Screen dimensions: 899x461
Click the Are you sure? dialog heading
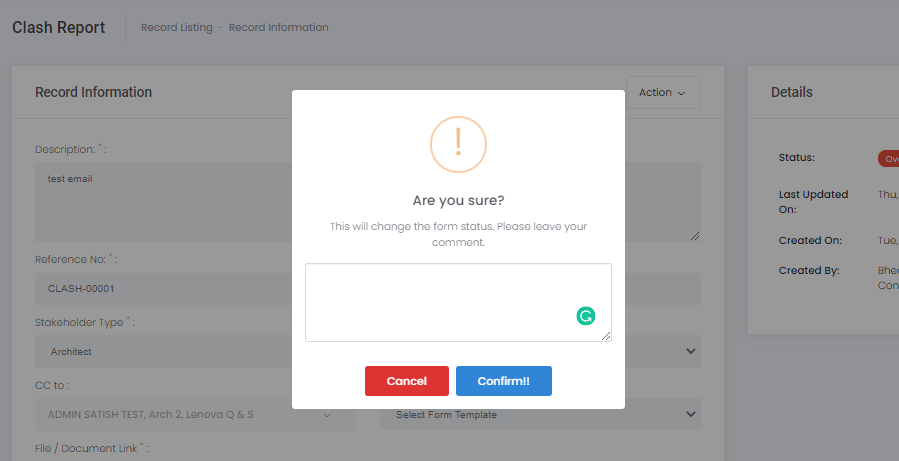tap(458, 201)
